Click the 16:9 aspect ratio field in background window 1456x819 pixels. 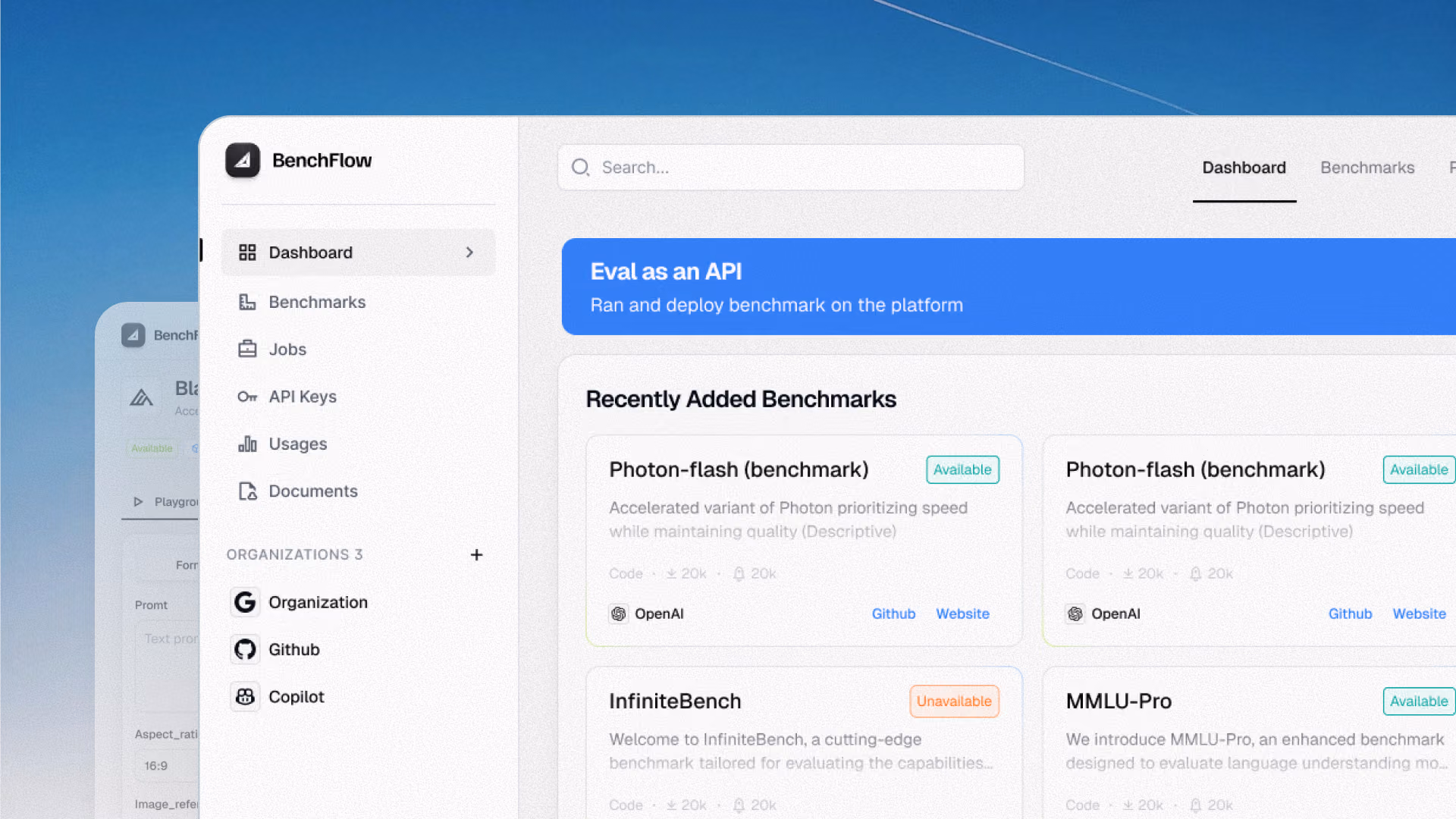pyautogui.click(x=168, y=766)
